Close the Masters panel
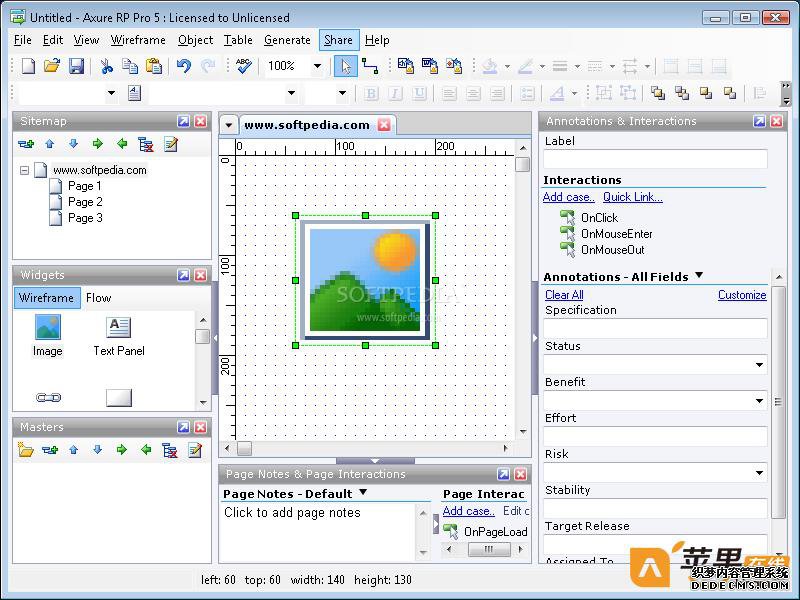 pos(201,427)
